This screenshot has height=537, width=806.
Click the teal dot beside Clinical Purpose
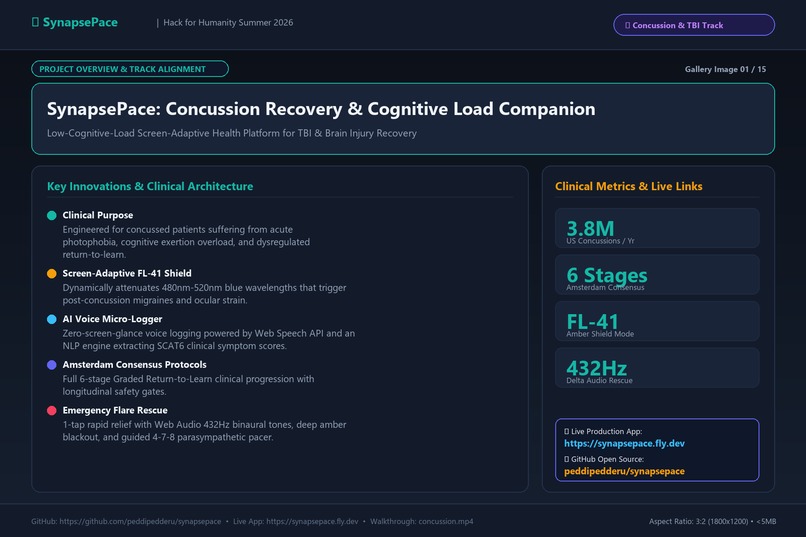(51, 215)
